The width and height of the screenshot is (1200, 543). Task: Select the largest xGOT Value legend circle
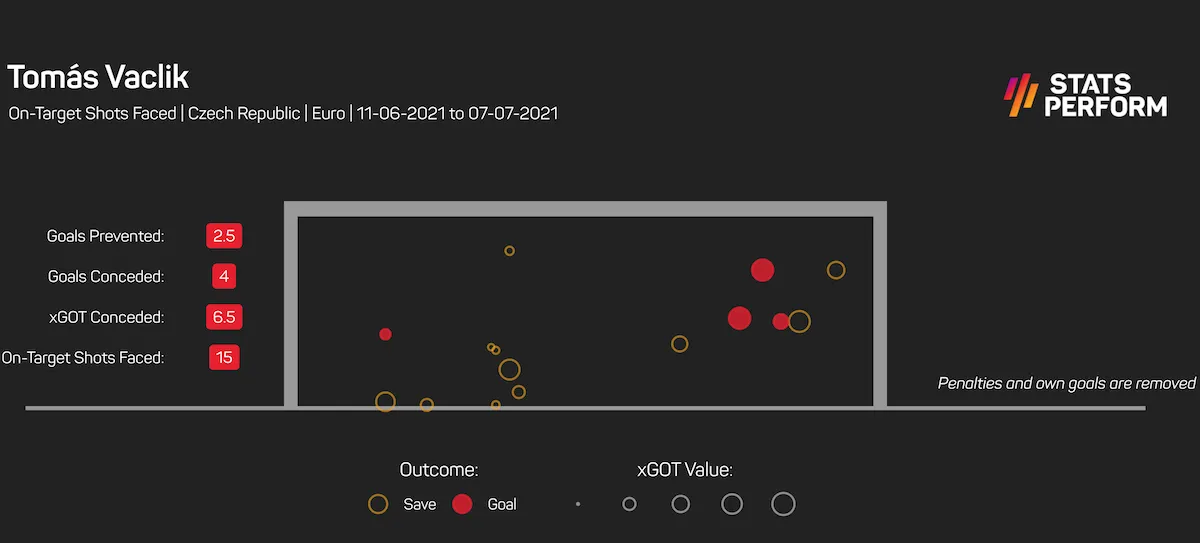[x=783, y=504]
